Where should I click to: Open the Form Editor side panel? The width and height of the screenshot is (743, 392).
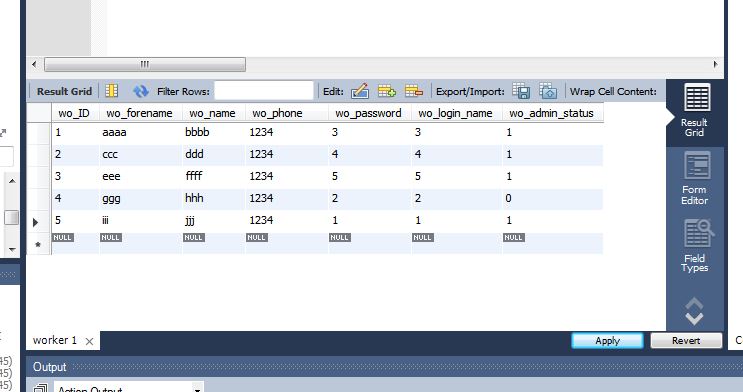[x=695, y=179]
